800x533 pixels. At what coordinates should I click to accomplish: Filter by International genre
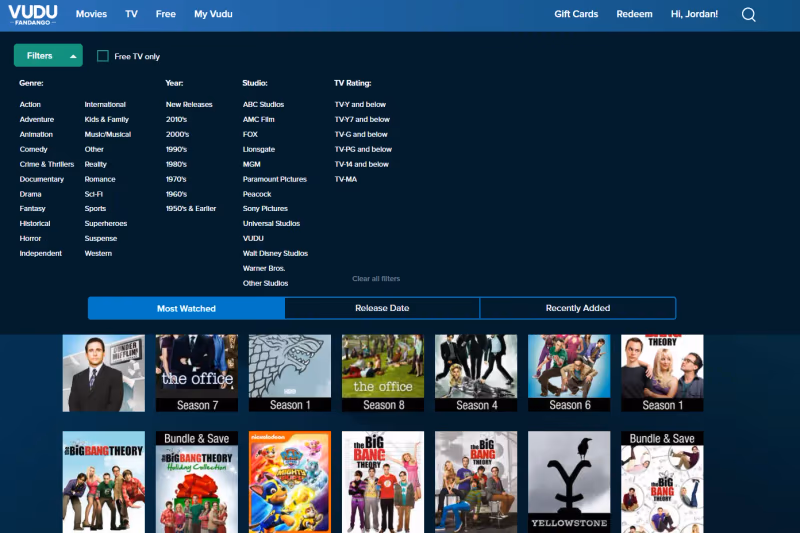(x=105, y=104)
